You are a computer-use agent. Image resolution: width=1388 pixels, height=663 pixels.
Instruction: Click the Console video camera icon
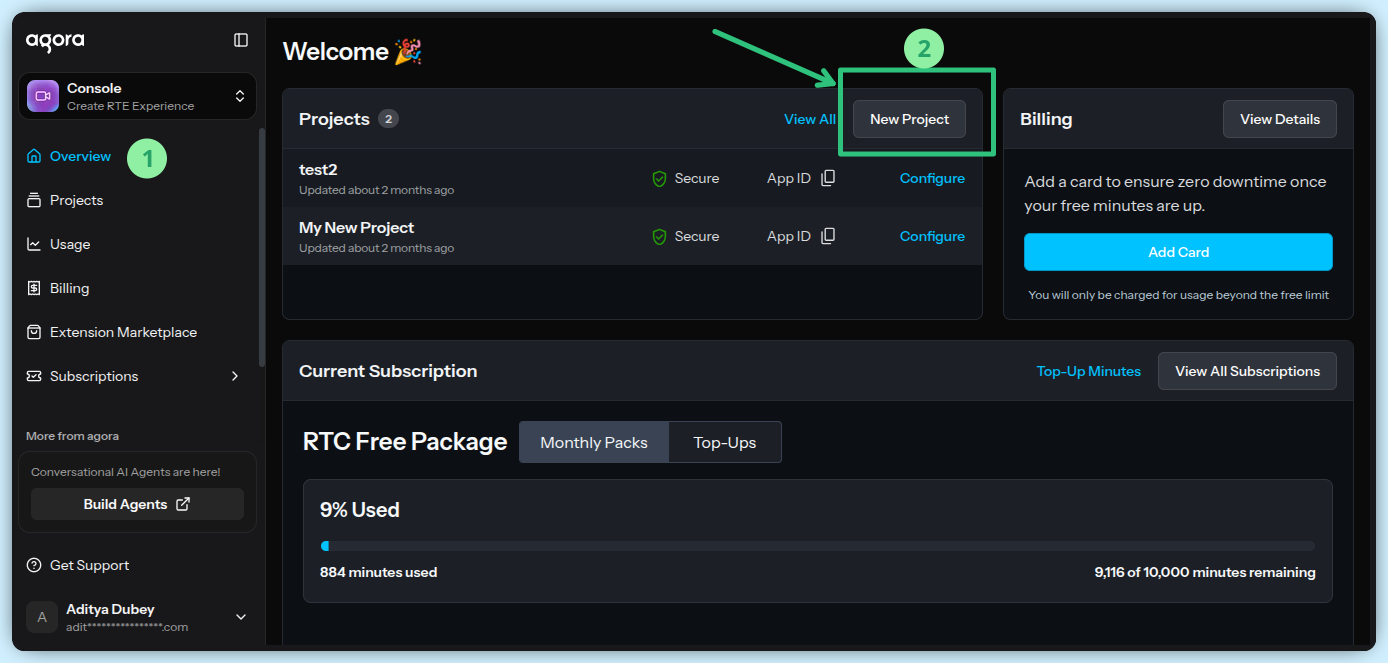point(43,96)
